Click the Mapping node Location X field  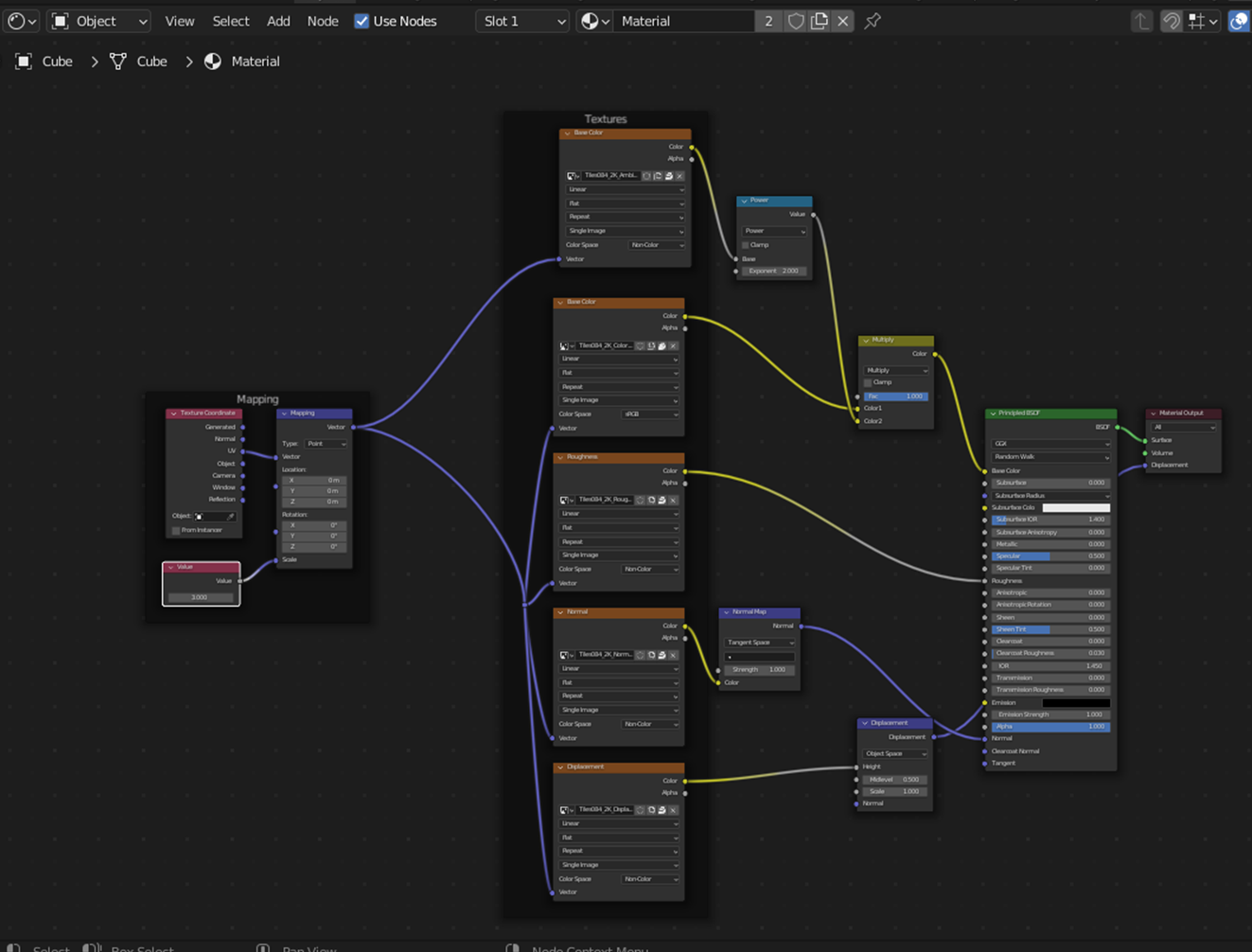tap(314, 481)
